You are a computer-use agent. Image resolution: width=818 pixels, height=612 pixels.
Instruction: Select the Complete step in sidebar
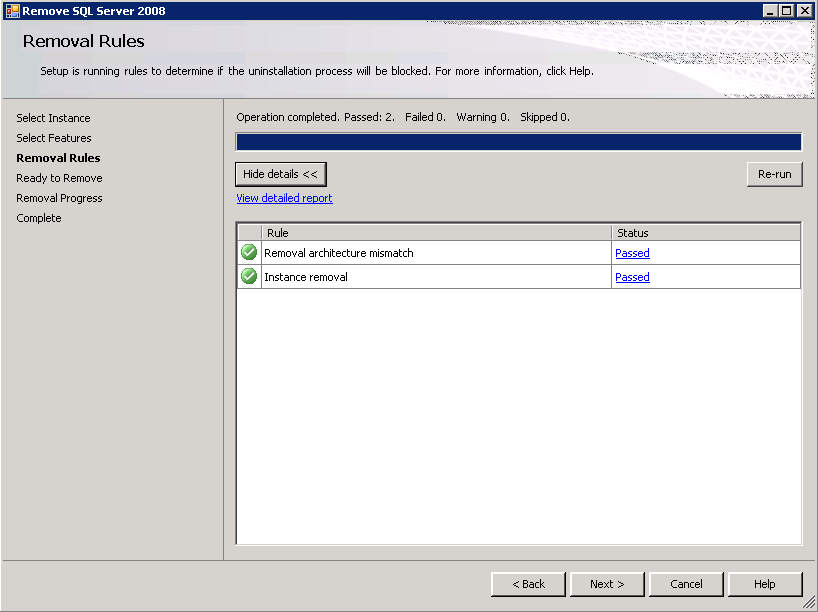39,218
